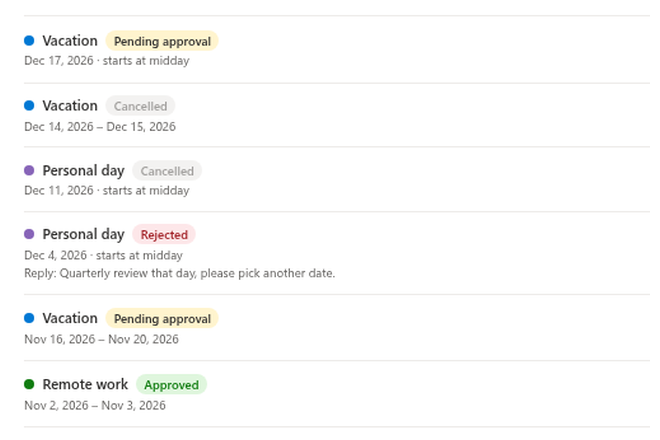Image resolution: width=660 pixels, height=440 pixels.
Task: Select the Nov 16, 2026 – Nov 20, 2026 date range
Action: point(101,339)
